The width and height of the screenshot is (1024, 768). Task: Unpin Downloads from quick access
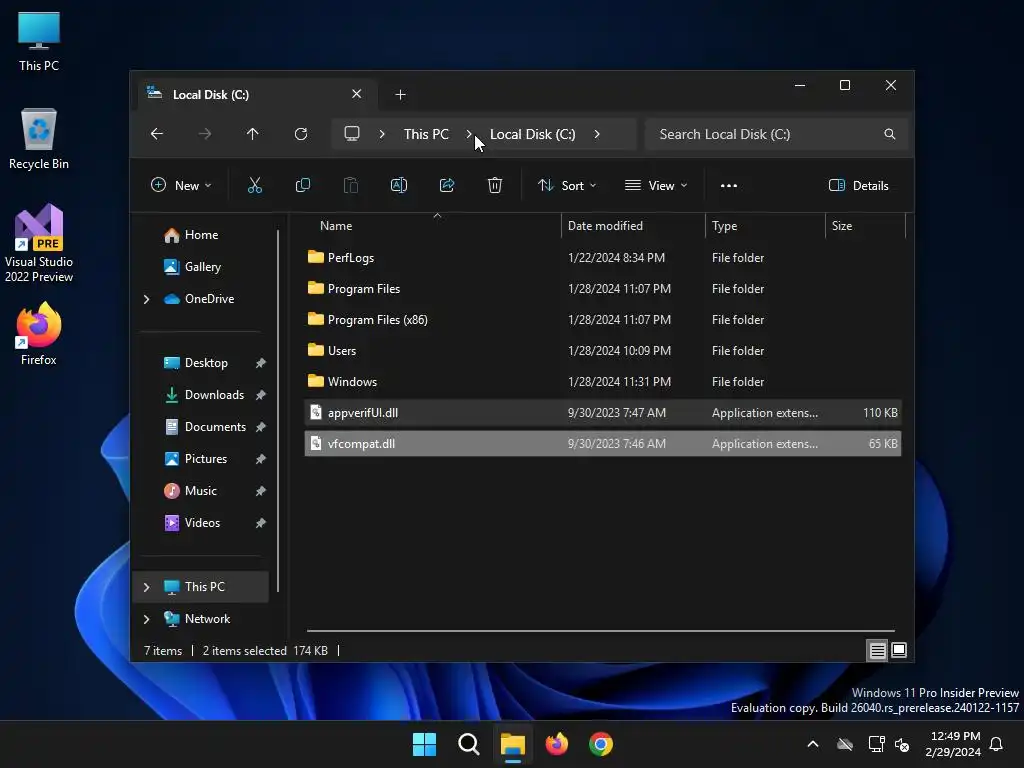[261, 395]
